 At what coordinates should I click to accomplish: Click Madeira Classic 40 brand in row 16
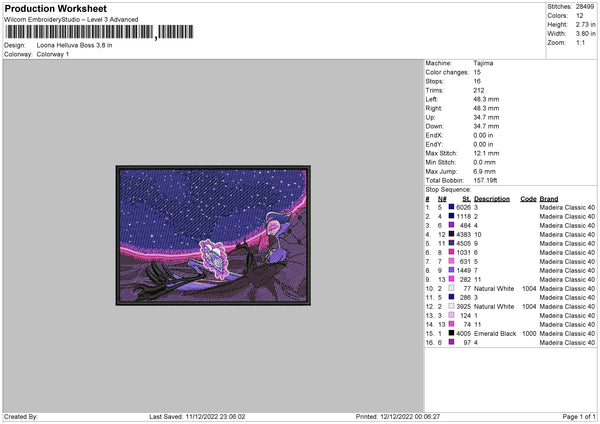click(x=567, y=342)
